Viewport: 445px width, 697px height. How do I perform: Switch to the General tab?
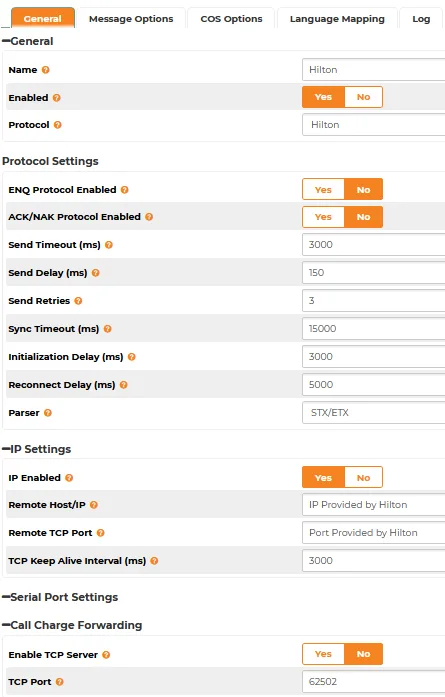pos(43,18)
